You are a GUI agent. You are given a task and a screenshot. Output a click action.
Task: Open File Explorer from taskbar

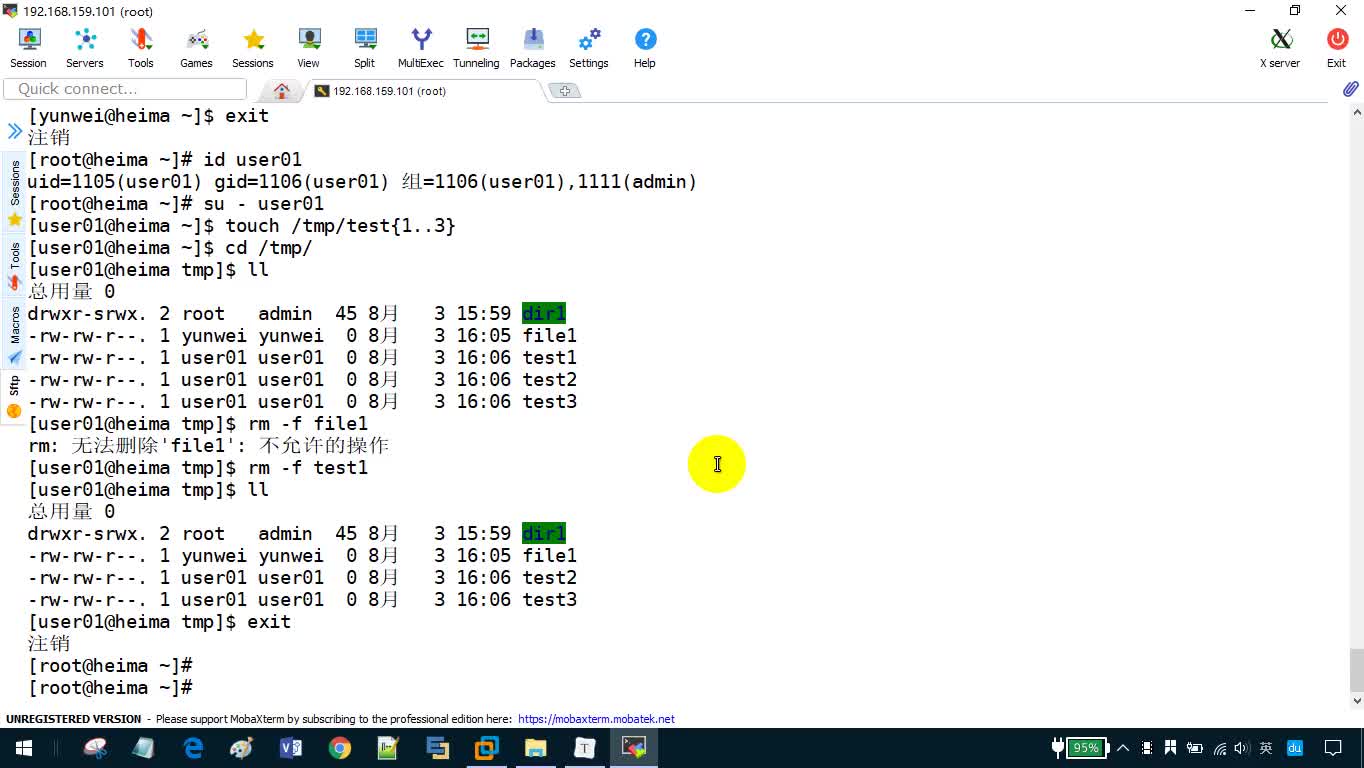click(536, 748)
